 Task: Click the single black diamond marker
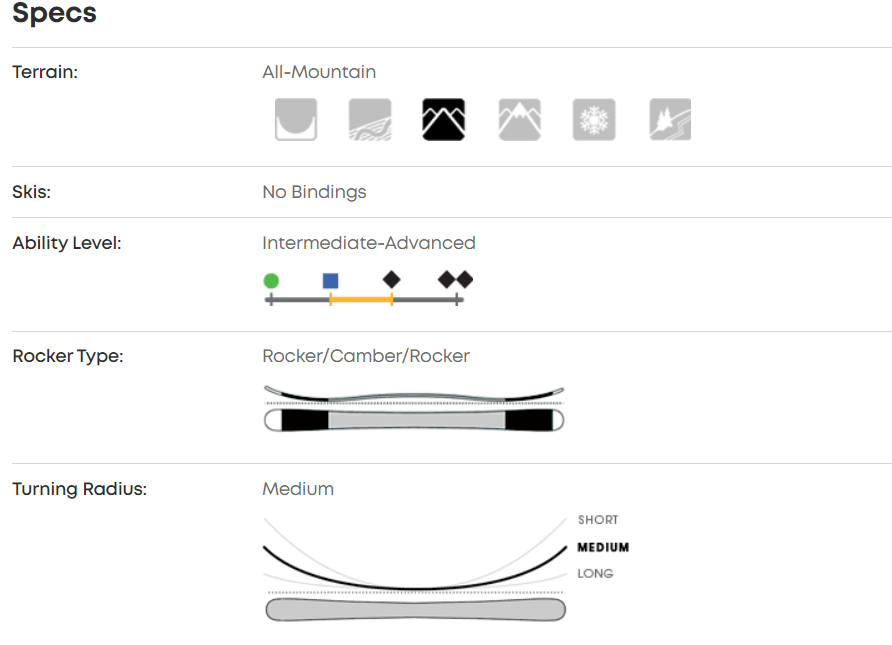click(392, 280)
